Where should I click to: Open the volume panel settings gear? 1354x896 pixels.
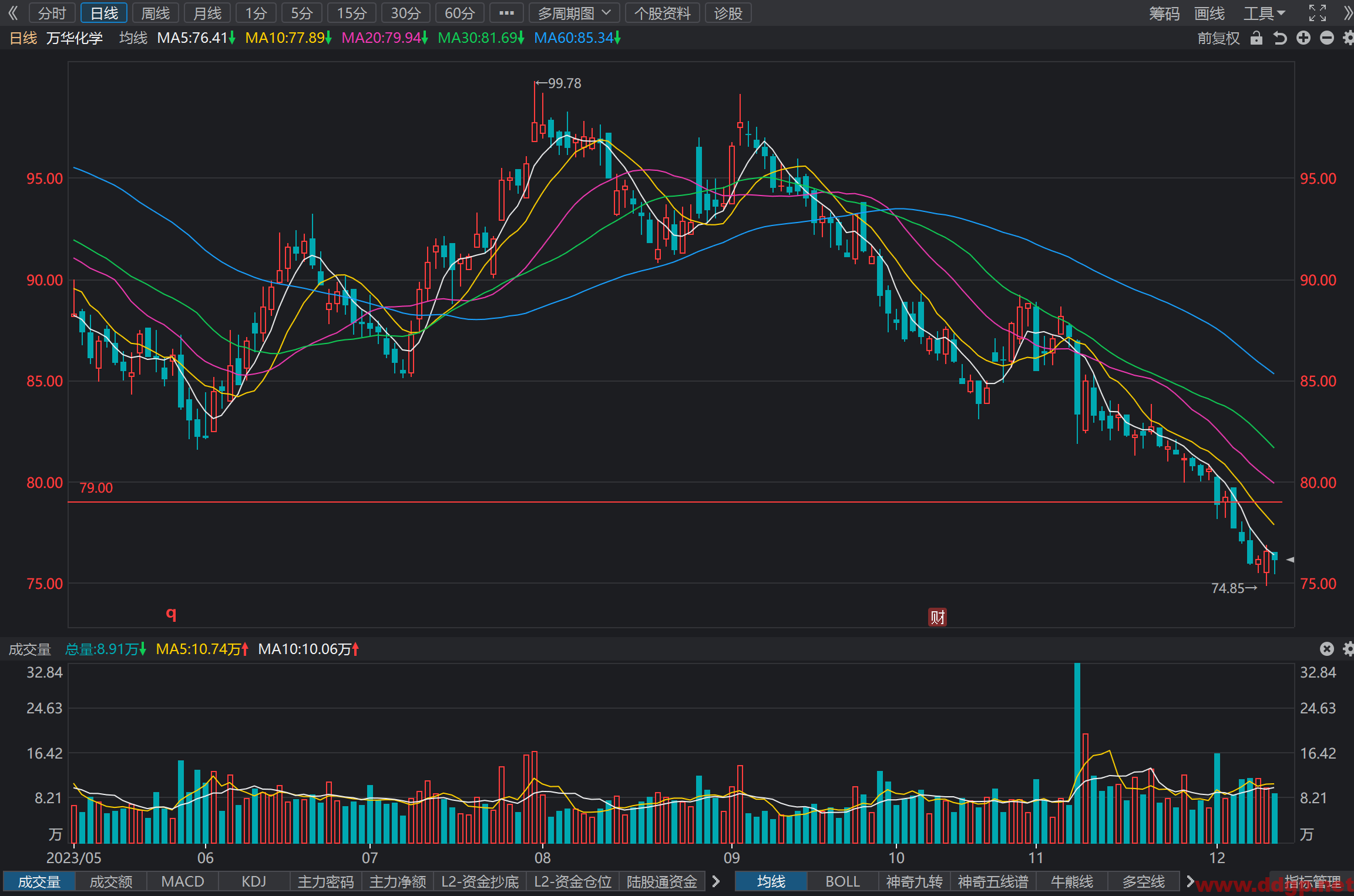[x=1348, y=649]
